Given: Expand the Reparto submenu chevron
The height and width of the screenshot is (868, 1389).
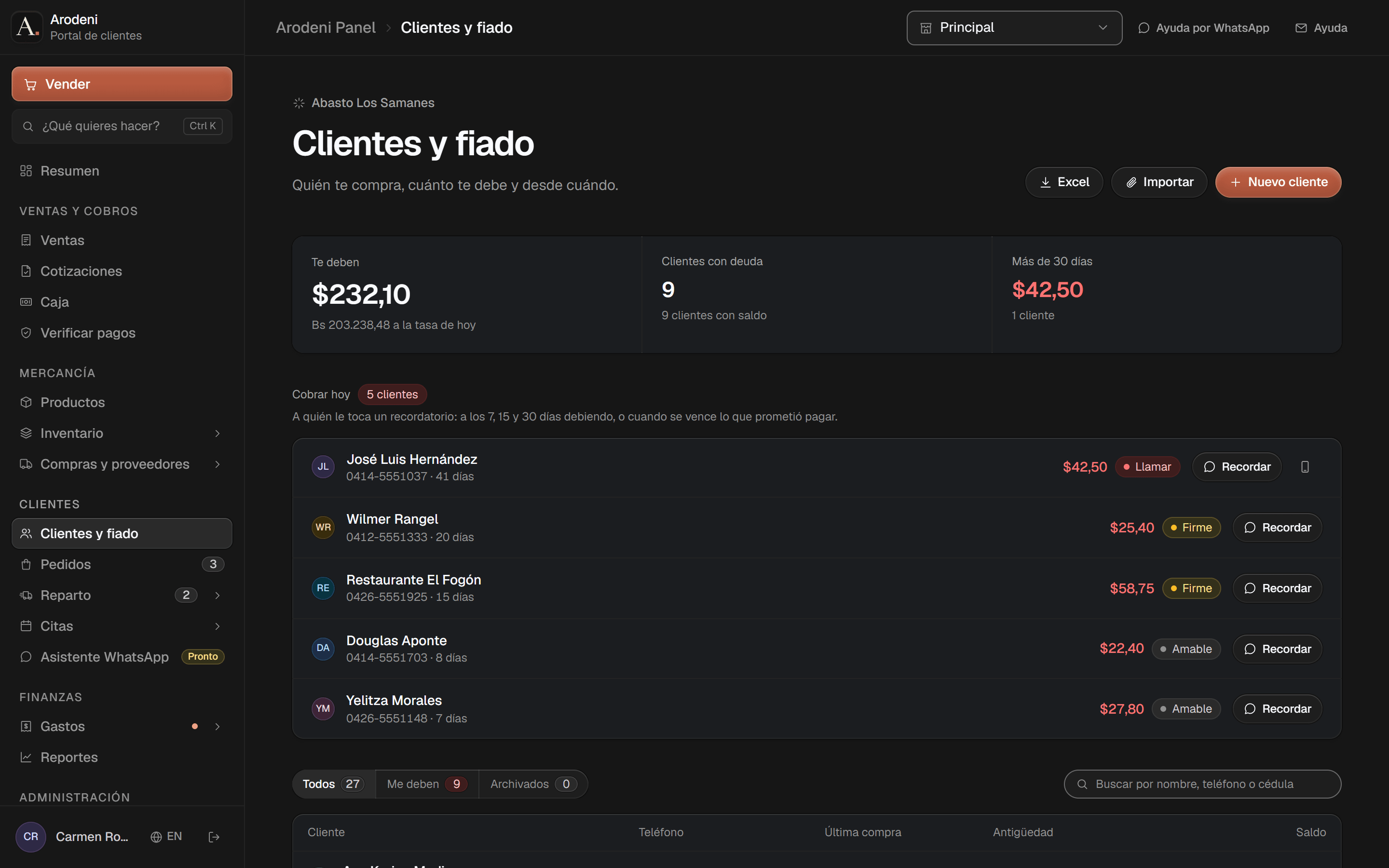Looking at the screenshot, I should pyautogui.click(x=218, y=596).
